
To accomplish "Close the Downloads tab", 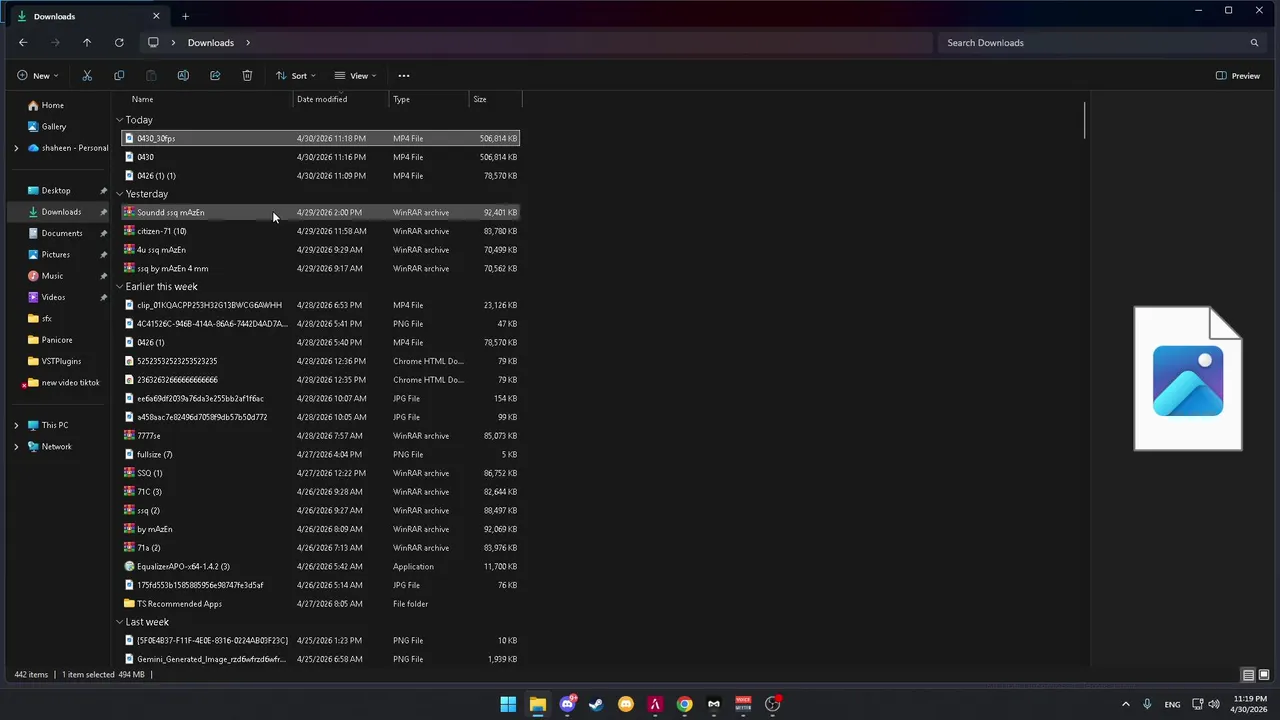I will (156, 16).
